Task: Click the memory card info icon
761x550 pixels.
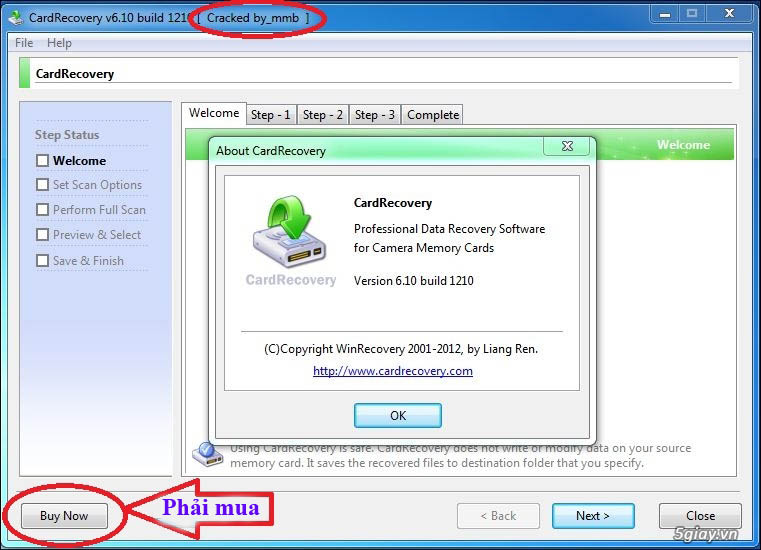Action: (x=204, y=455)
